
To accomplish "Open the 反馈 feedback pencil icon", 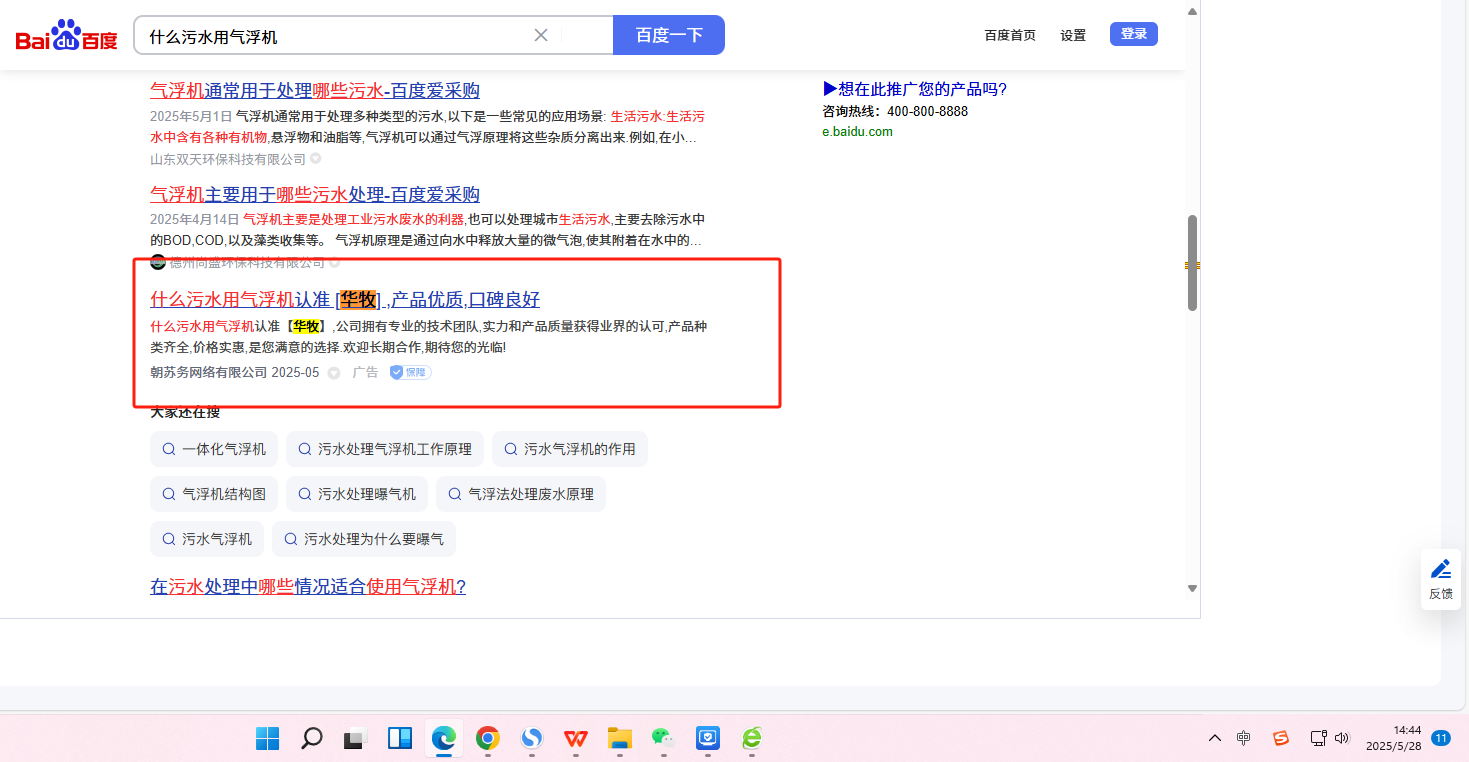I will pos(1441,579).
